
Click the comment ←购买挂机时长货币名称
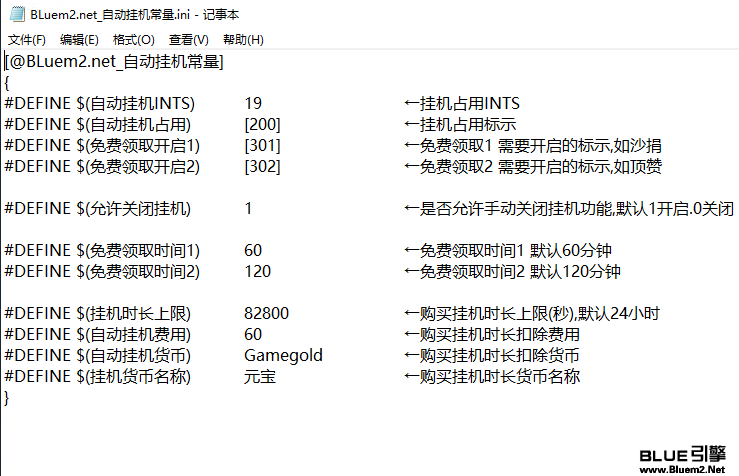pyautogui.click(x=492, y=377)
